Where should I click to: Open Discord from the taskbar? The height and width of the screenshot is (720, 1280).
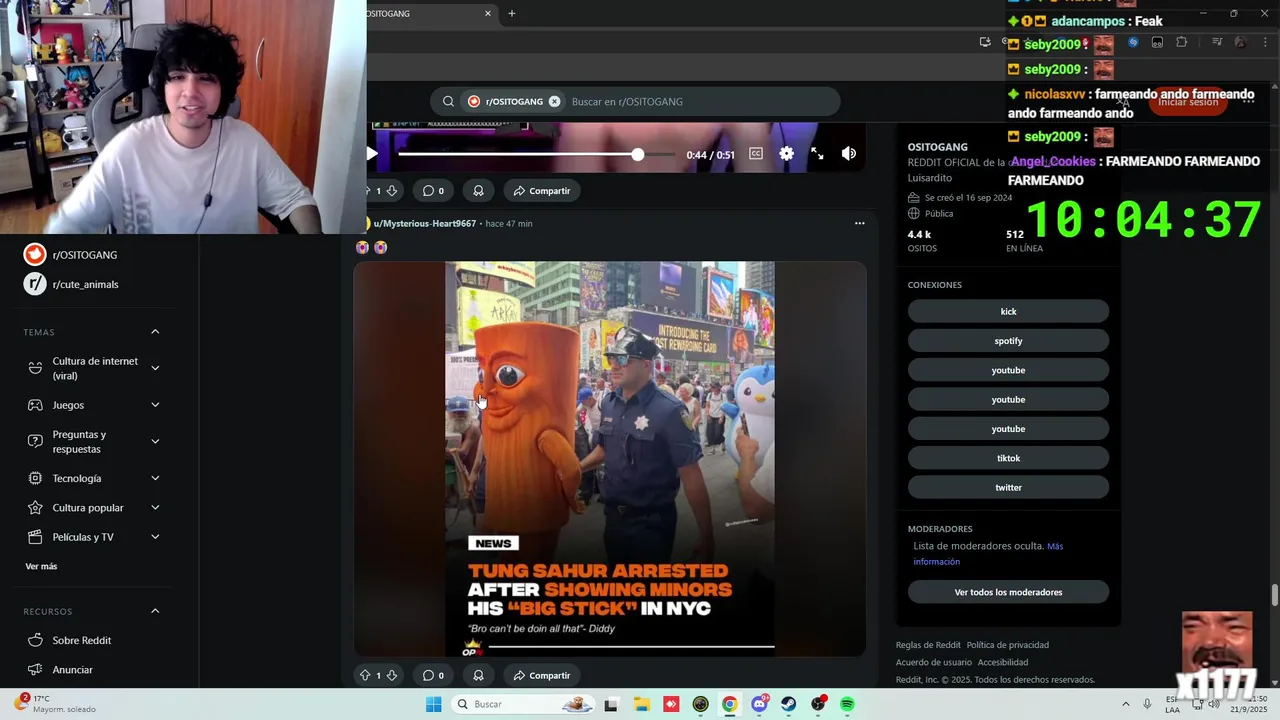(x=759, y=704)
